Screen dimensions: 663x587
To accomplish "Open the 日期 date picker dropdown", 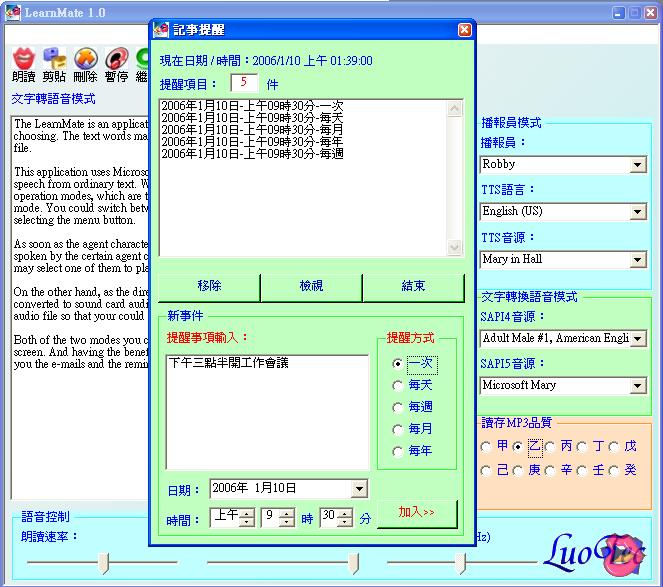I will 359,489.
